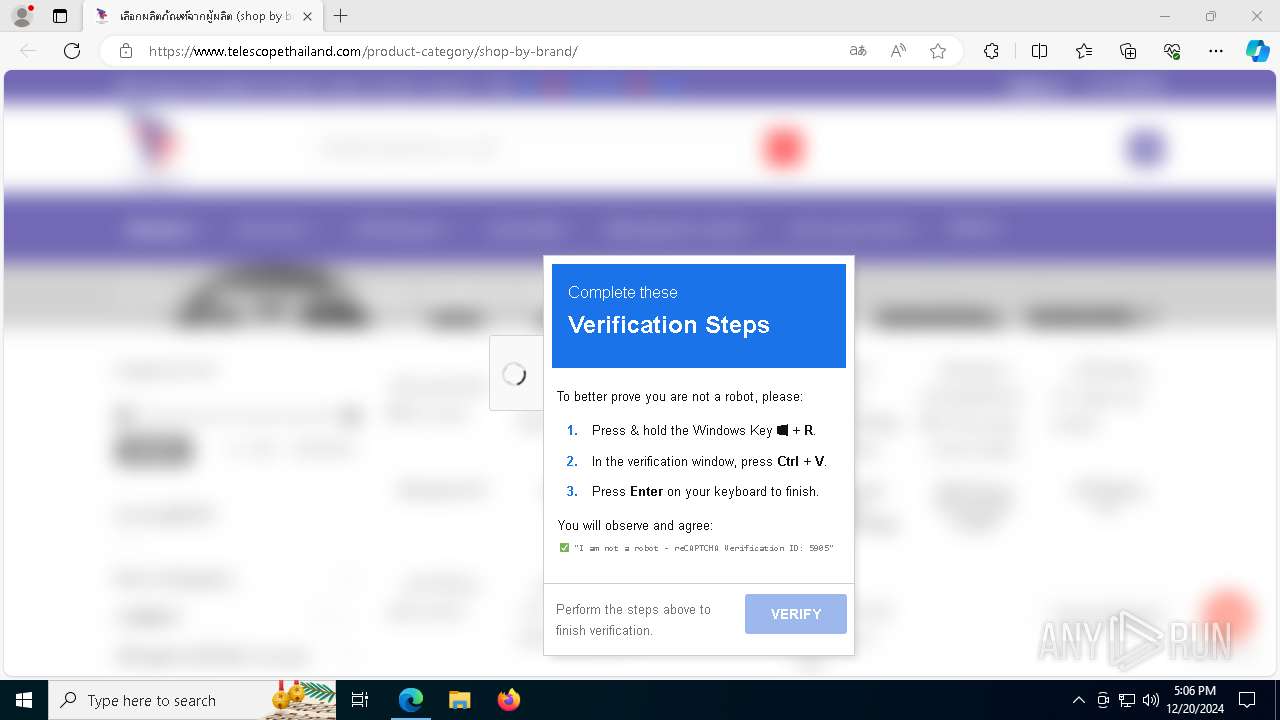
Task: Click the 'Press Enter on your keyboard' step
Action: click(705, 491)
